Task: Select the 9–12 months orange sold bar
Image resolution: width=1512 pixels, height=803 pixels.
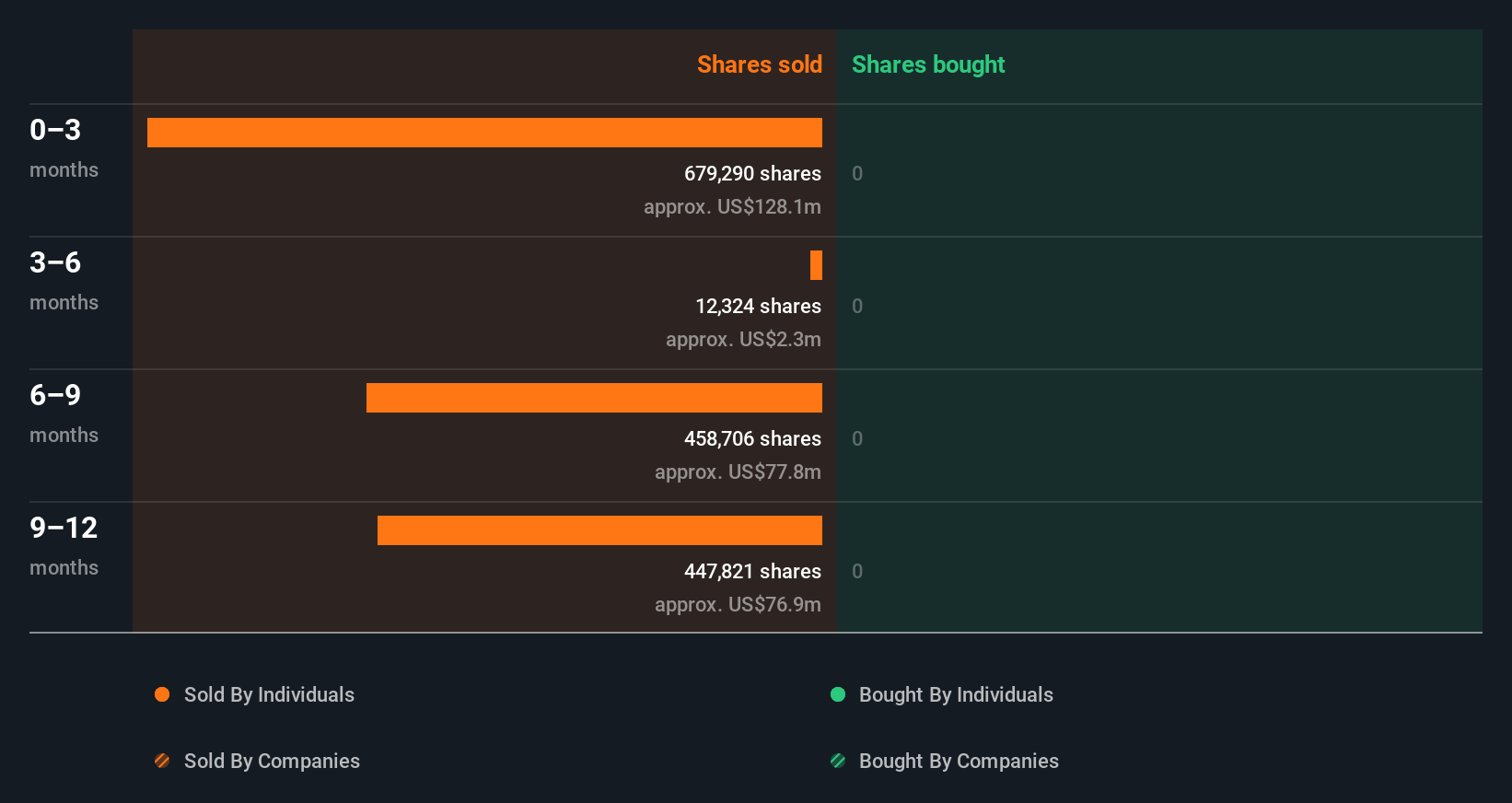Action: [599, 530]
